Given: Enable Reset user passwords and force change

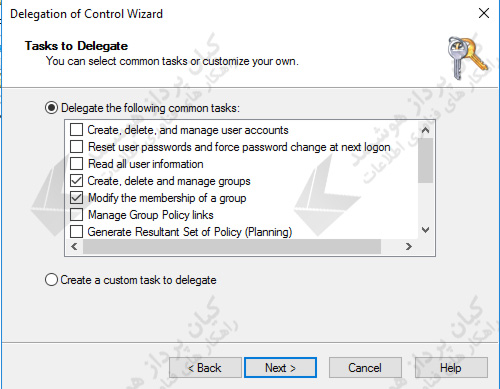Looking at the screenshot, I should point(76,146).
